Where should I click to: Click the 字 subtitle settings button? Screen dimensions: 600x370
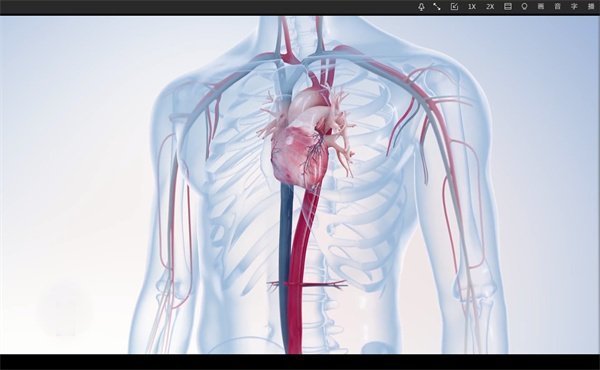click(x=574, y=7)
